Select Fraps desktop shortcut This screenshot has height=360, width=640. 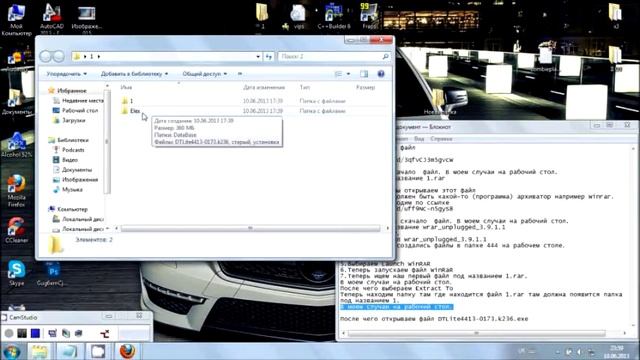pyautogui.click(x=369, y=16)
